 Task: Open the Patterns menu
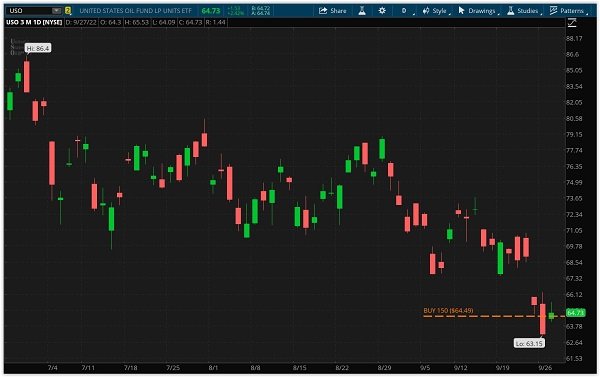click(x=569, y=11)
